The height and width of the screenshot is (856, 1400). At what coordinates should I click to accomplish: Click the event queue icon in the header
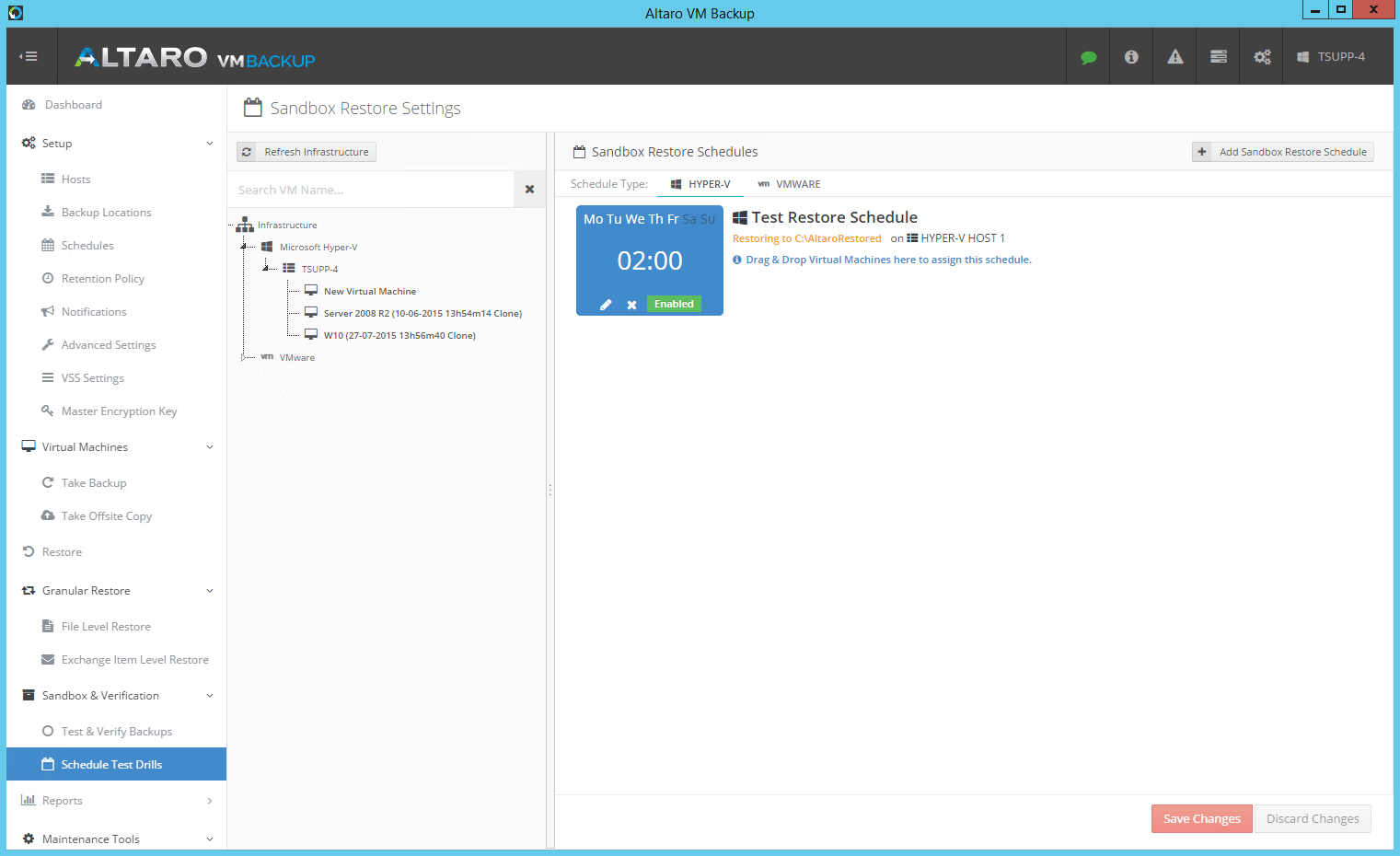[1218, 56]
